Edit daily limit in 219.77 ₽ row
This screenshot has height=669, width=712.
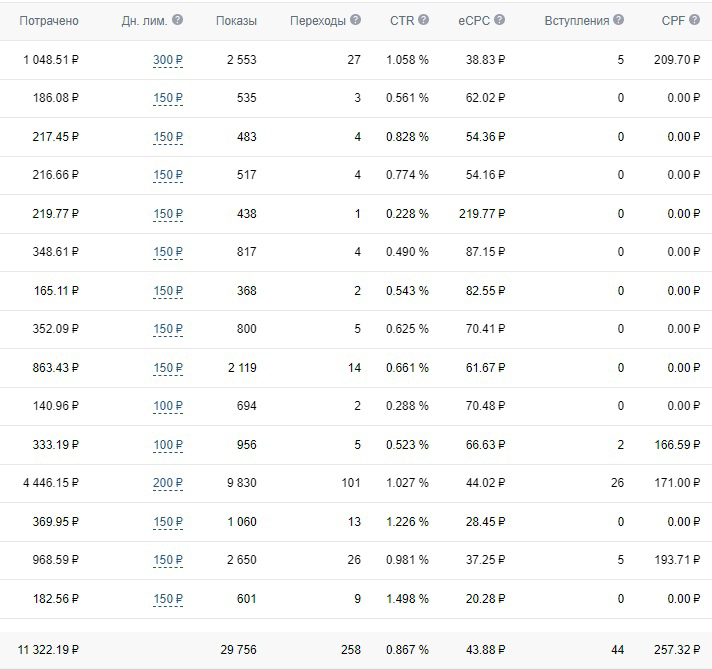[x=168, y=213]
